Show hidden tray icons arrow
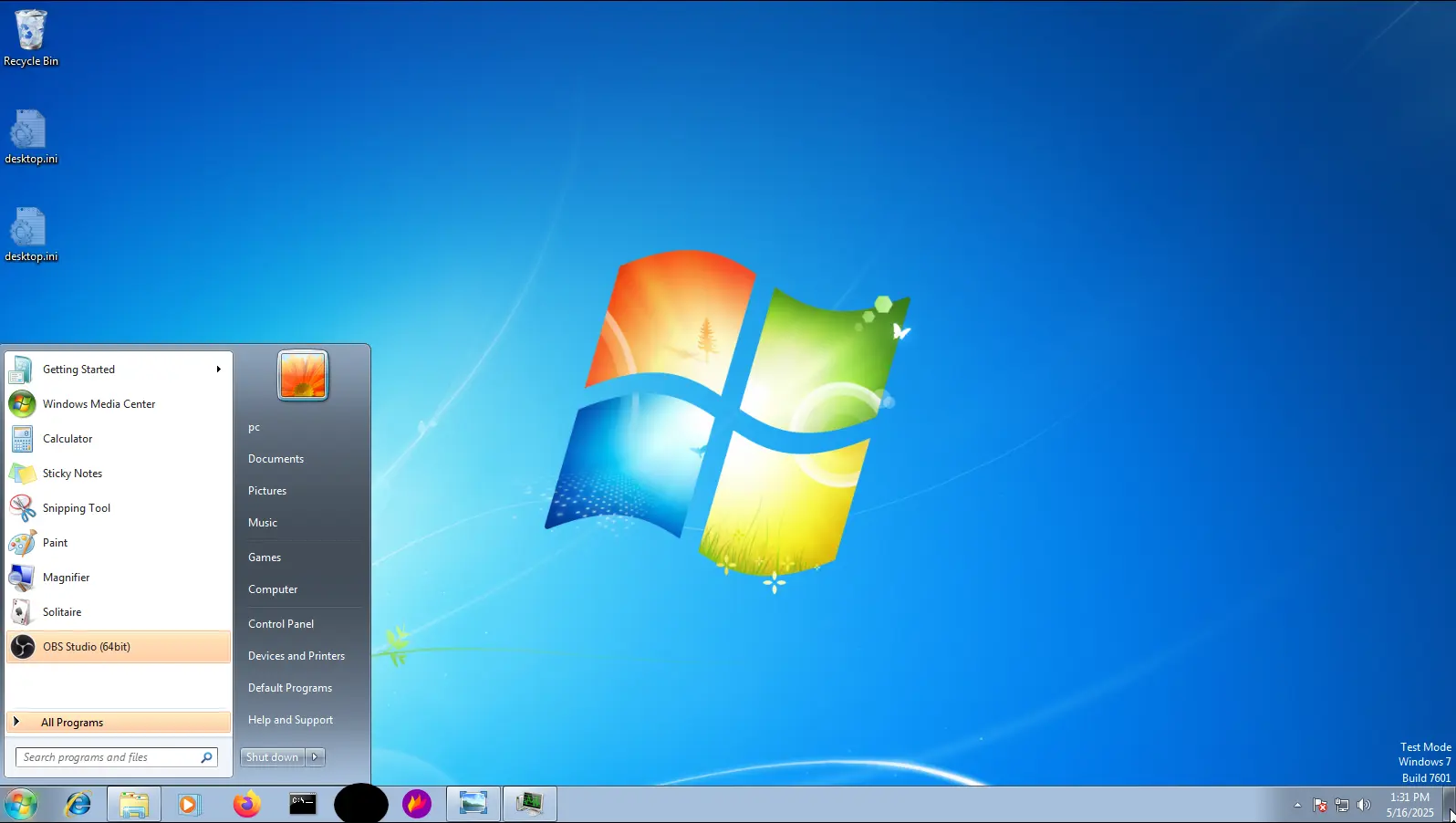The image size is (1456, 823). 1297,805
